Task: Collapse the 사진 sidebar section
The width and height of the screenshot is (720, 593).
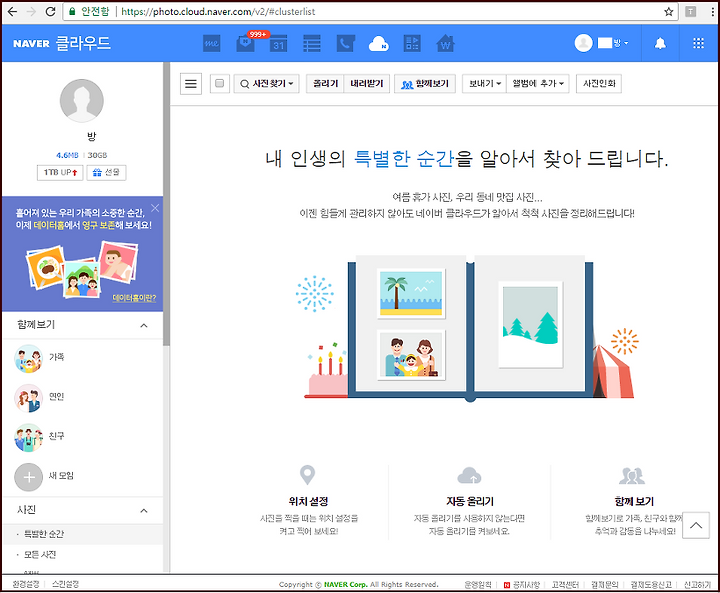Action: coord(144,510)
